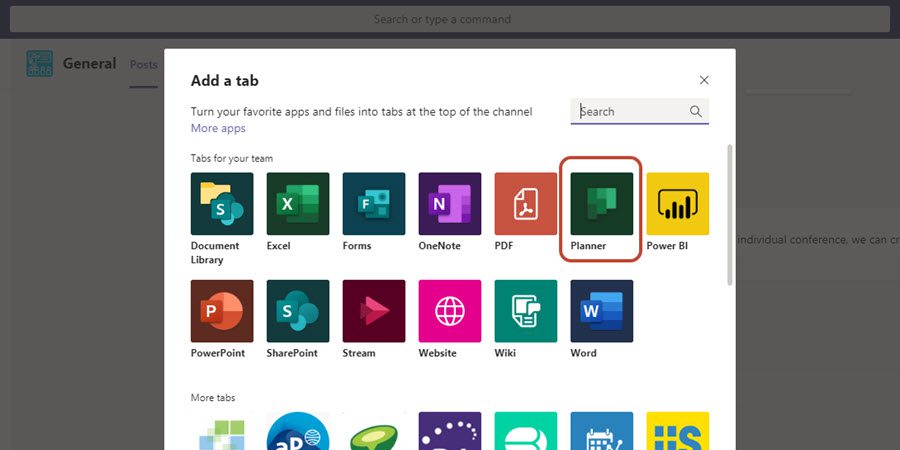Select the SharePoint app tile
The height and width of the screenshot is (450, 900).
pyautogui.click(x=298, y=311)
